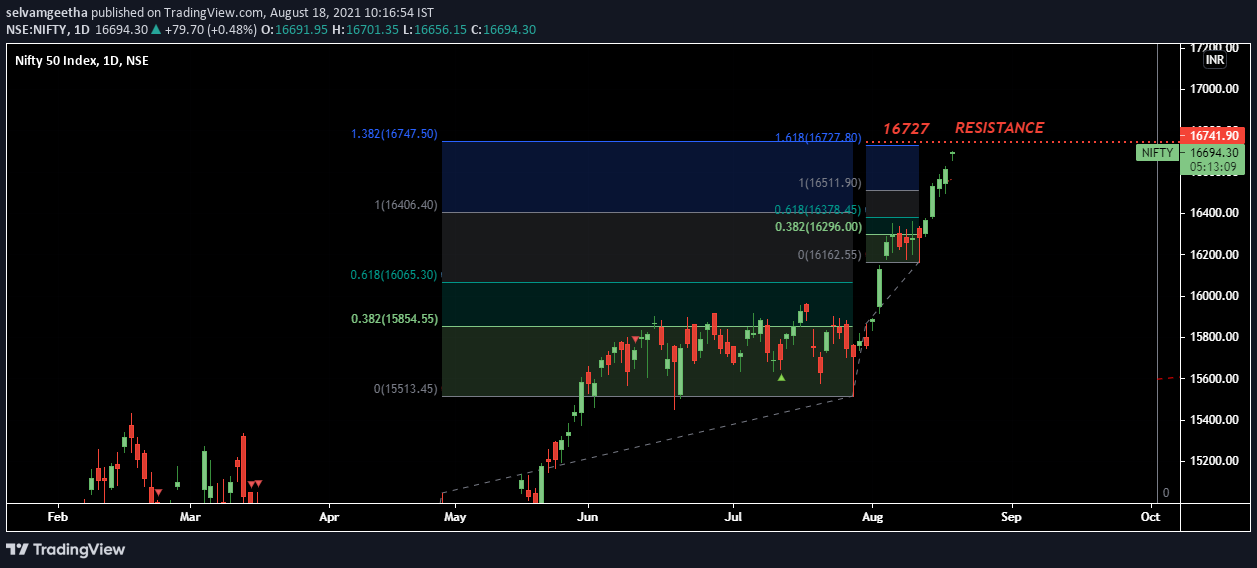The height and width of the screenshot is (568, 1257).
Task: Click the 15800.00 price axis label
Action: pyautogui.click(x=1213, y=337)
